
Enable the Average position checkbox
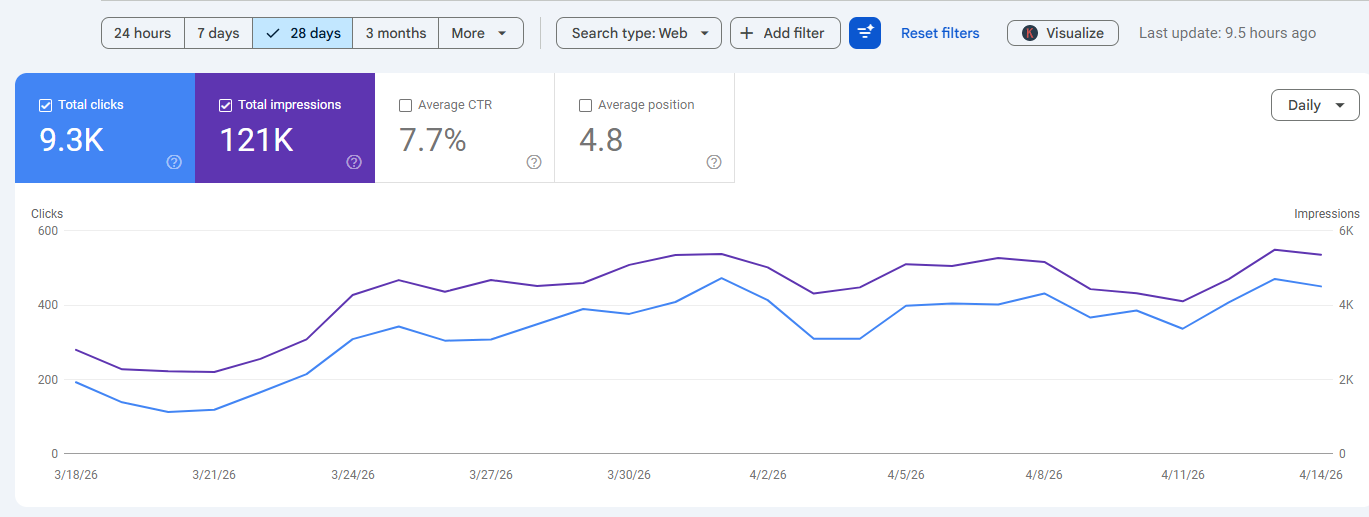pos(585,105)
